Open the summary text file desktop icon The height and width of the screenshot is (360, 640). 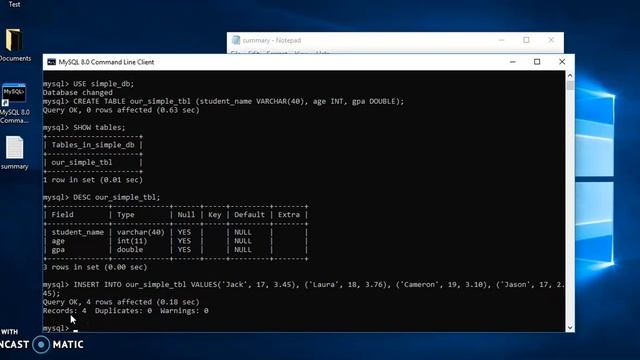pyautogui.click(x=14, y=152)
